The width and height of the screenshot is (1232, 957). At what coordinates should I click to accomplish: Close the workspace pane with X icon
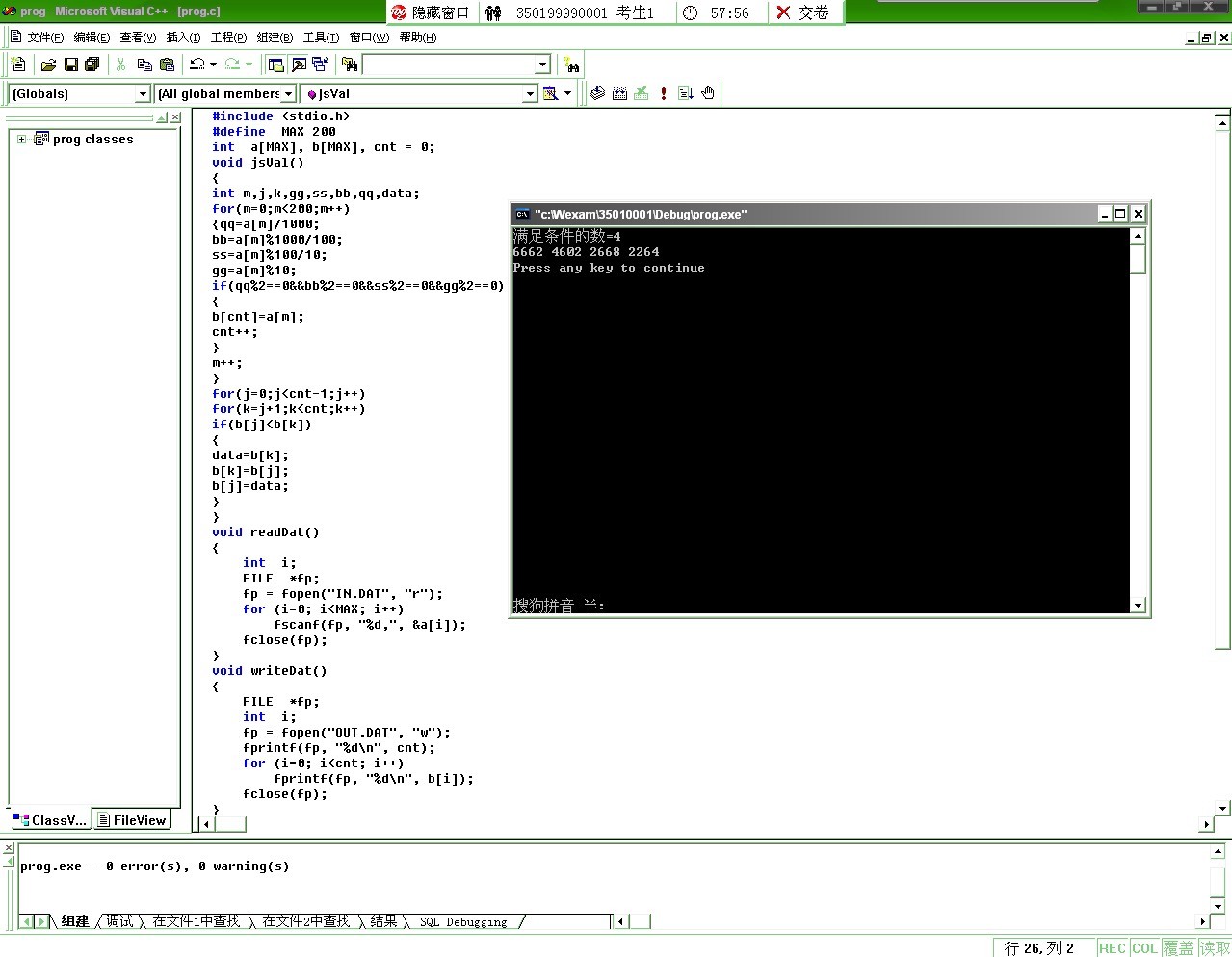(x=175, y=117)
